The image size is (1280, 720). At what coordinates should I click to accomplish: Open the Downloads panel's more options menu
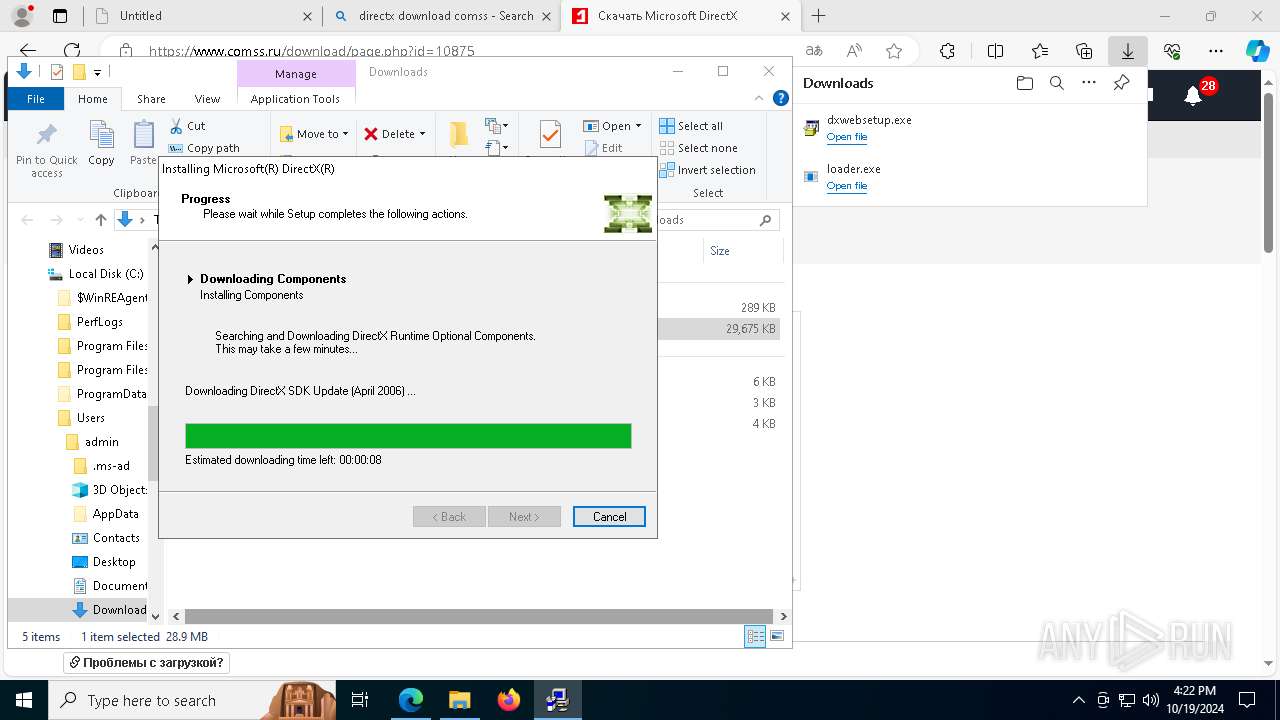1089,83
